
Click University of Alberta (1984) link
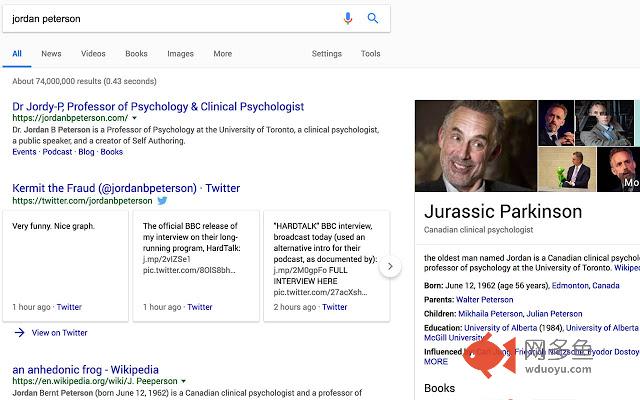(500, 328)
